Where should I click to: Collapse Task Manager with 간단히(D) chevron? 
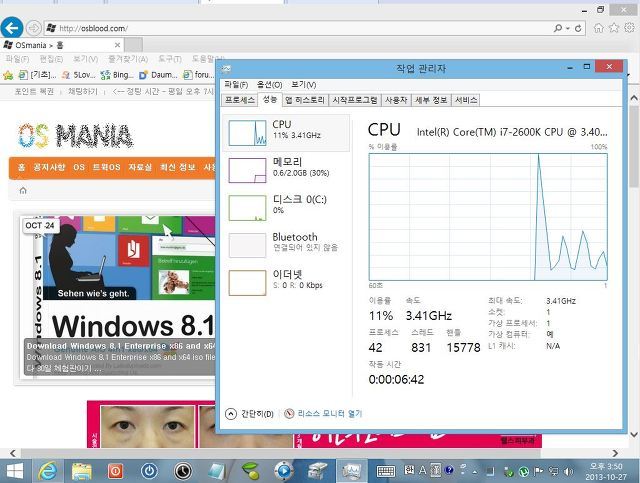tap(249, 414)
